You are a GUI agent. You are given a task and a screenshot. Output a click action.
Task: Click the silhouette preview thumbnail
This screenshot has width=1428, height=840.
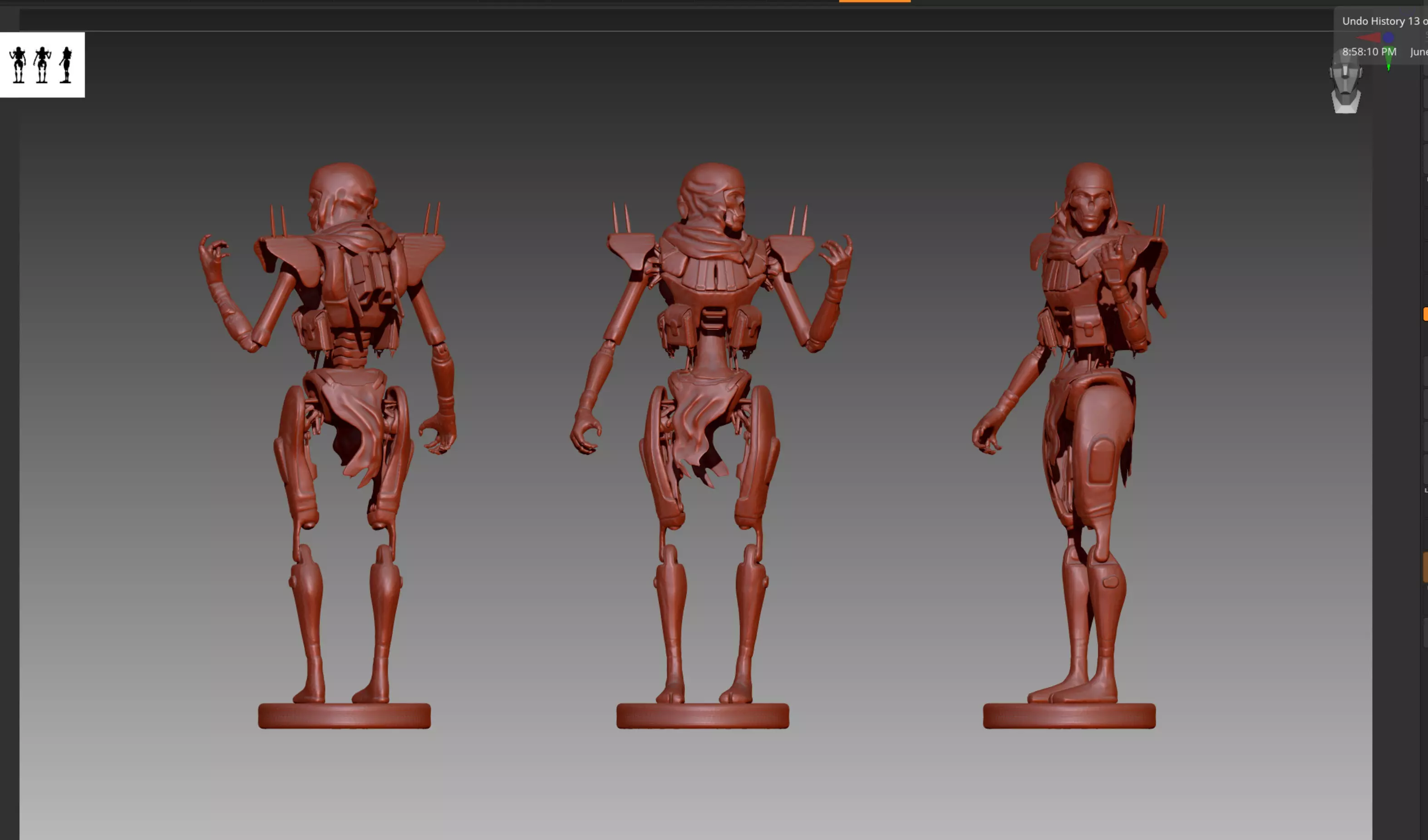[x=43, y=64]
